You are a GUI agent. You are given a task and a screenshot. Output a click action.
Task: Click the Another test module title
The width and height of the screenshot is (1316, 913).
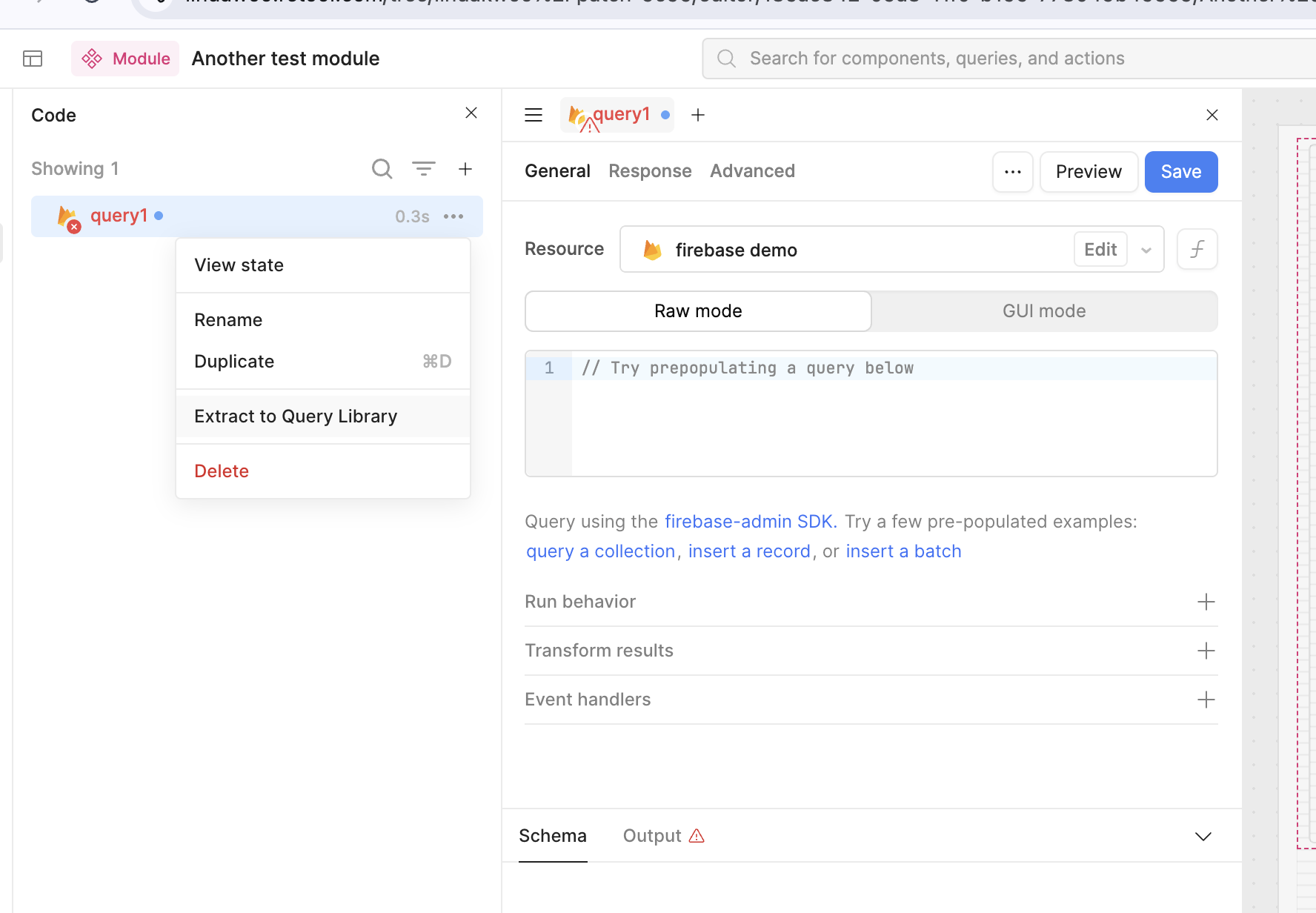pyautogui.click(x=285, y=59)
